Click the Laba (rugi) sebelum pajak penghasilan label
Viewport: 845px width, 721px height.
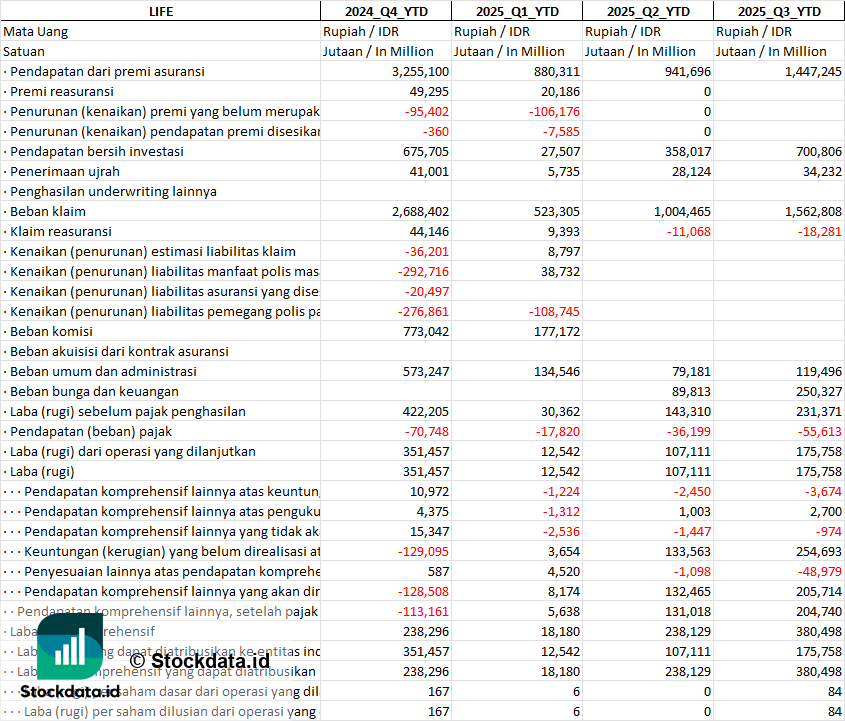pyautogui.click(x=128, y=411)
